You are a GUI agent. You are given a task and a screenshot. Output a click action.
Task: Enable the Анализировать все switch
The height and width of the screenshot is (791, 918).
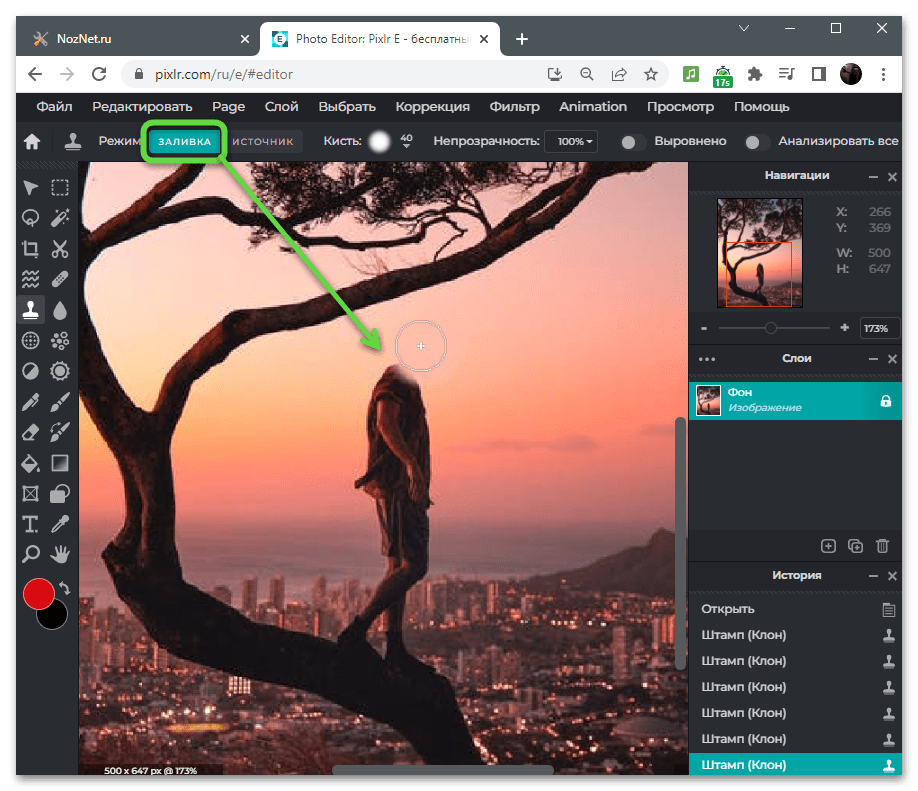pos(757,142)
